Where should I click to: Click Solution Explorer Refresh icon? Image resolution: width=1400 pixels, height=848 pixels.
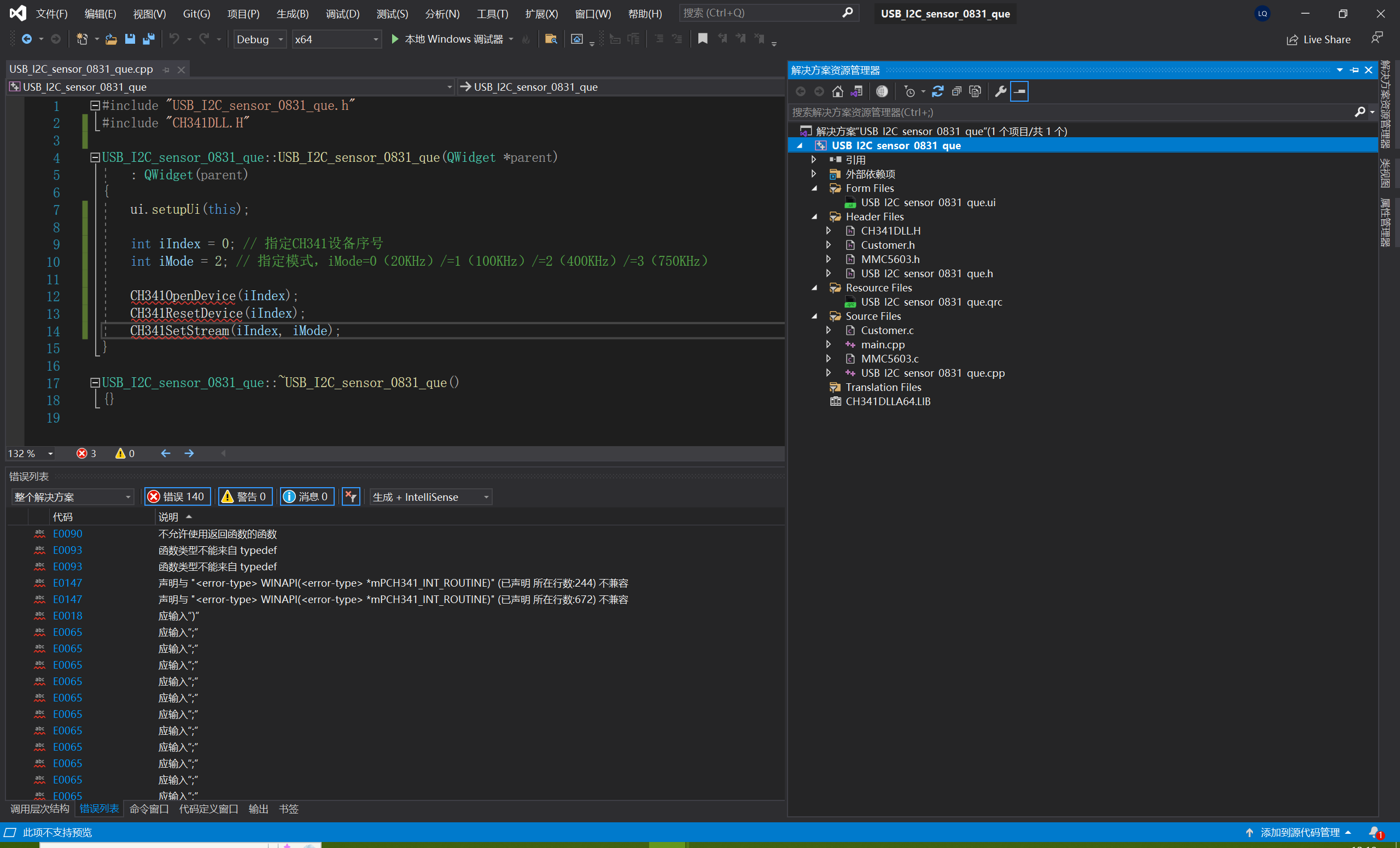937,91
